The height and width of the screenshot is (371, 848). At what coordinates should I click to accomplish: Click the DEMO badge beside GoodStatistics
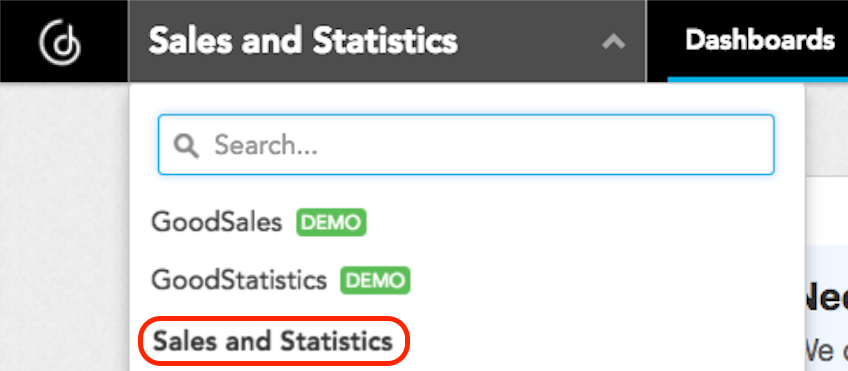(x=375, y=280)
